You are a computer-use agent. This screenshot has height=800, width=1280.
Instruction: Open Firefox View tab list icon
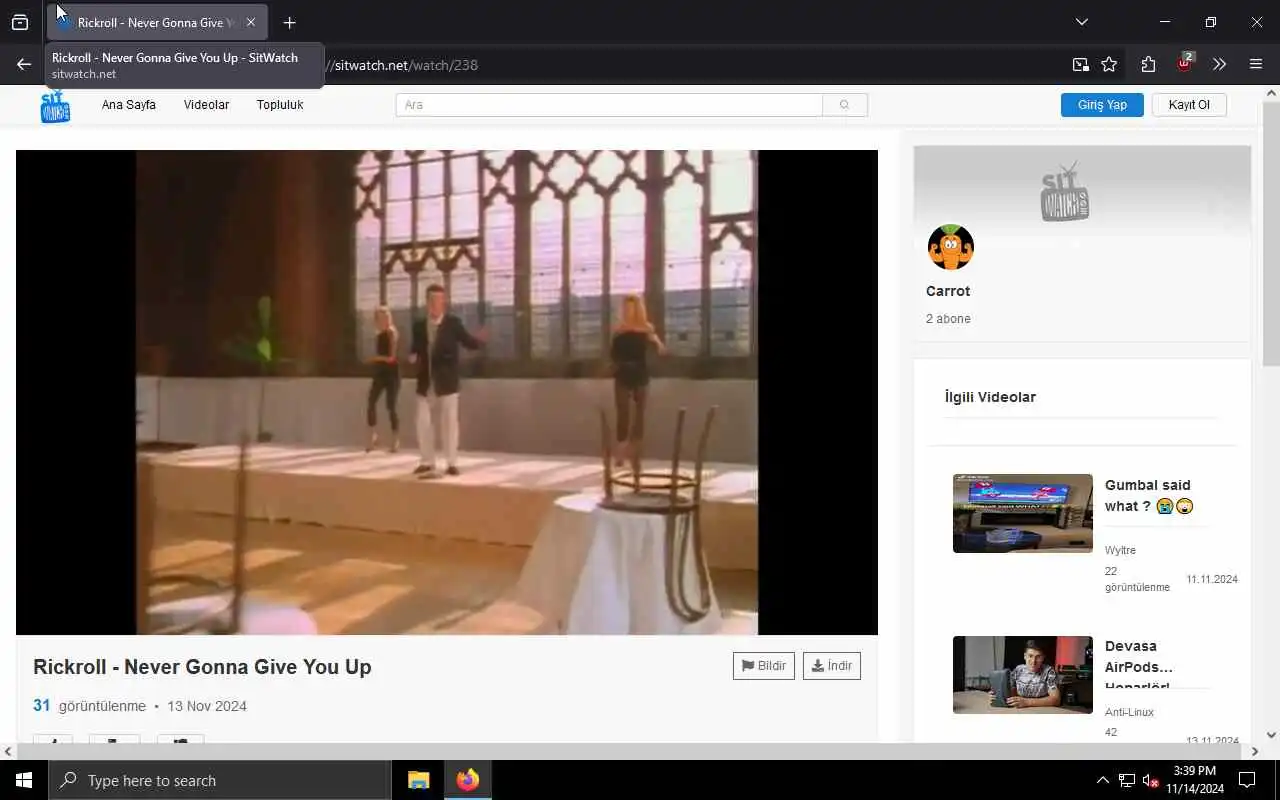click(x=20, y=22)
